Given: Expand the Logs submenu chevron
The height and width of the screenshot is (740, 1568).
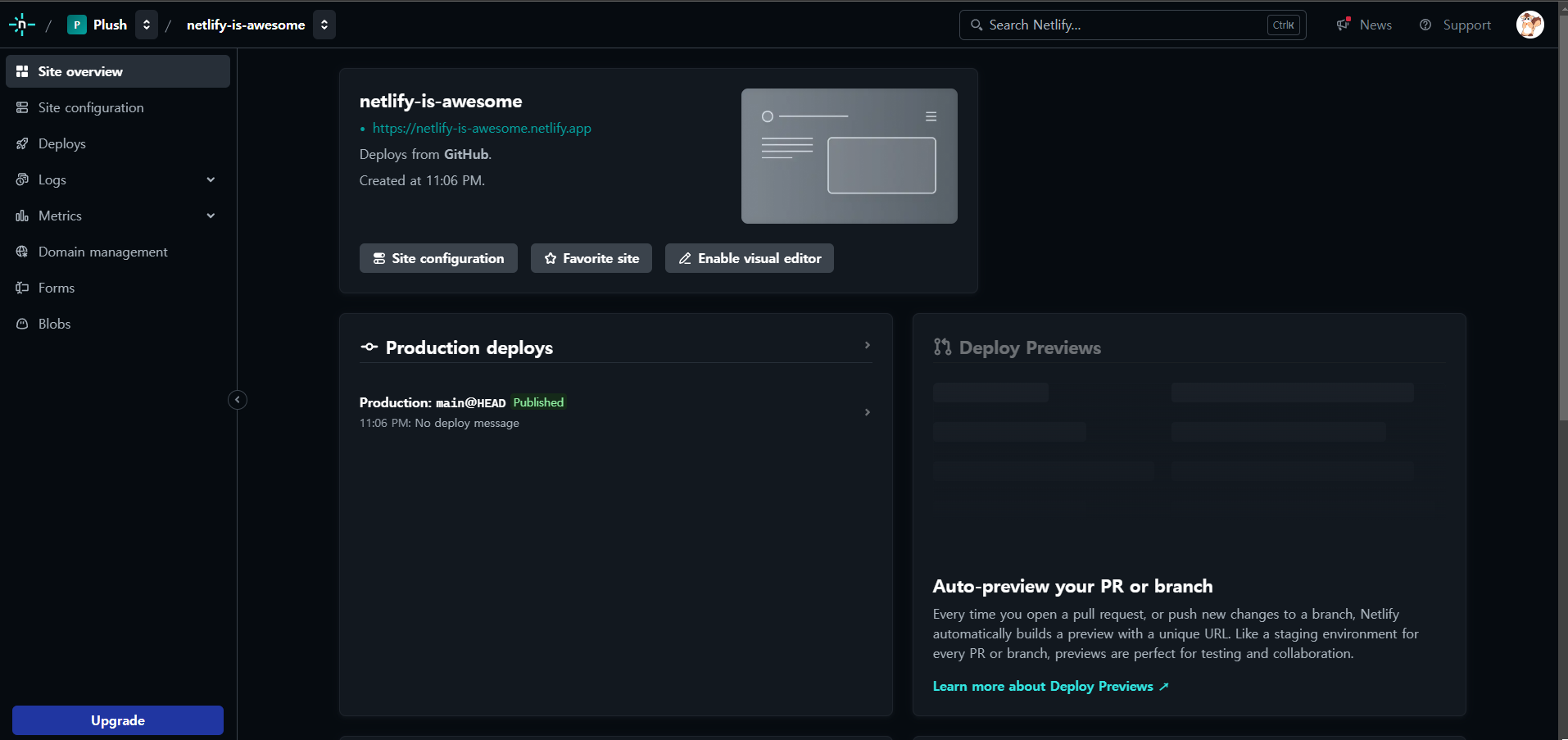Looking at the screenshot, I should coord(211,179).
